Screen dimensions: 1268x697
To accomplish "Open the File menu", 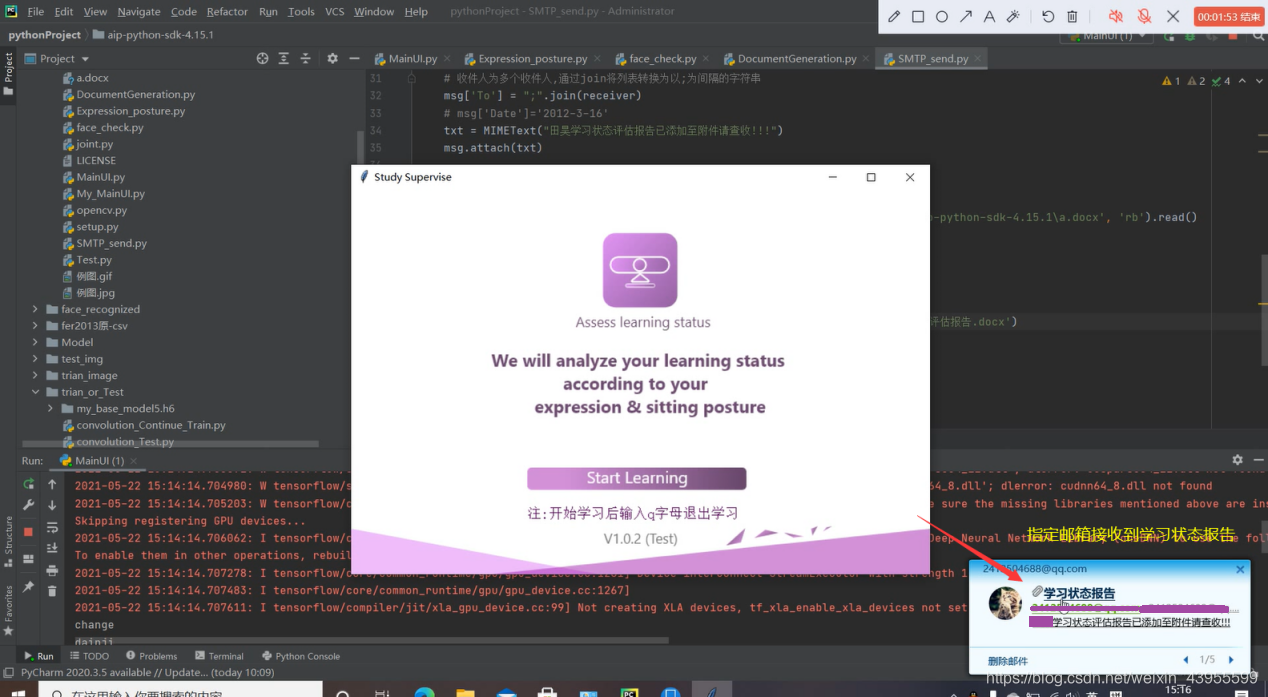I will coord(35,11).
